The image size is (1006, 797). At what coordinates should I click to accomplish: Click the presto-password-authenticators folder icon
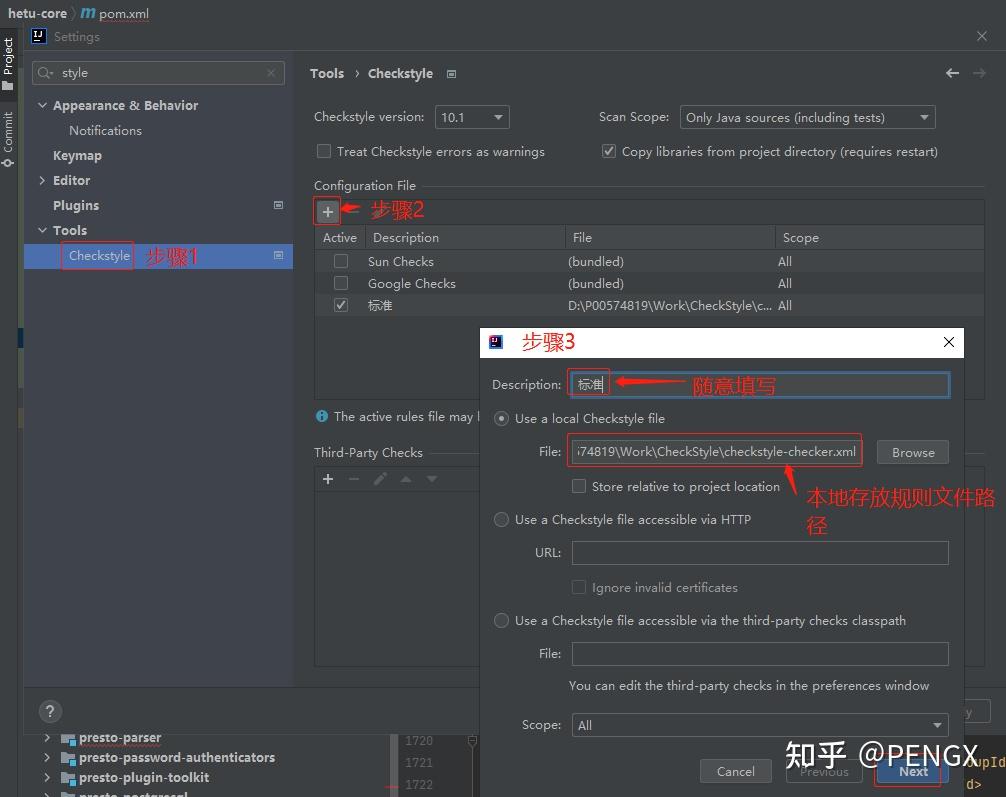pyautogui.click(x=68, y=758)
